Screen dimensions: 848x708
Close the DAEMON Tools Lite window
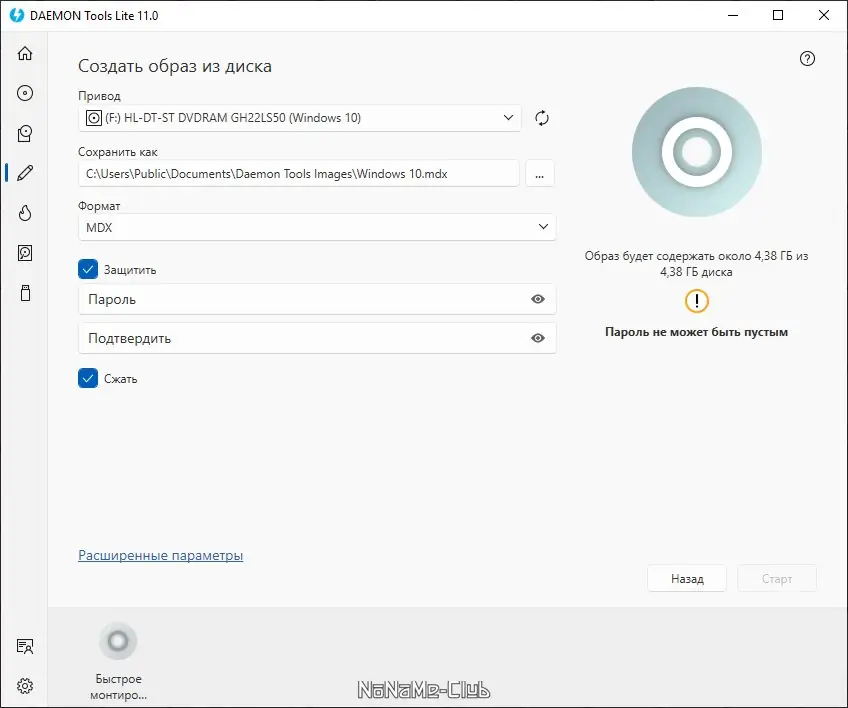click(x=823, y=15)
